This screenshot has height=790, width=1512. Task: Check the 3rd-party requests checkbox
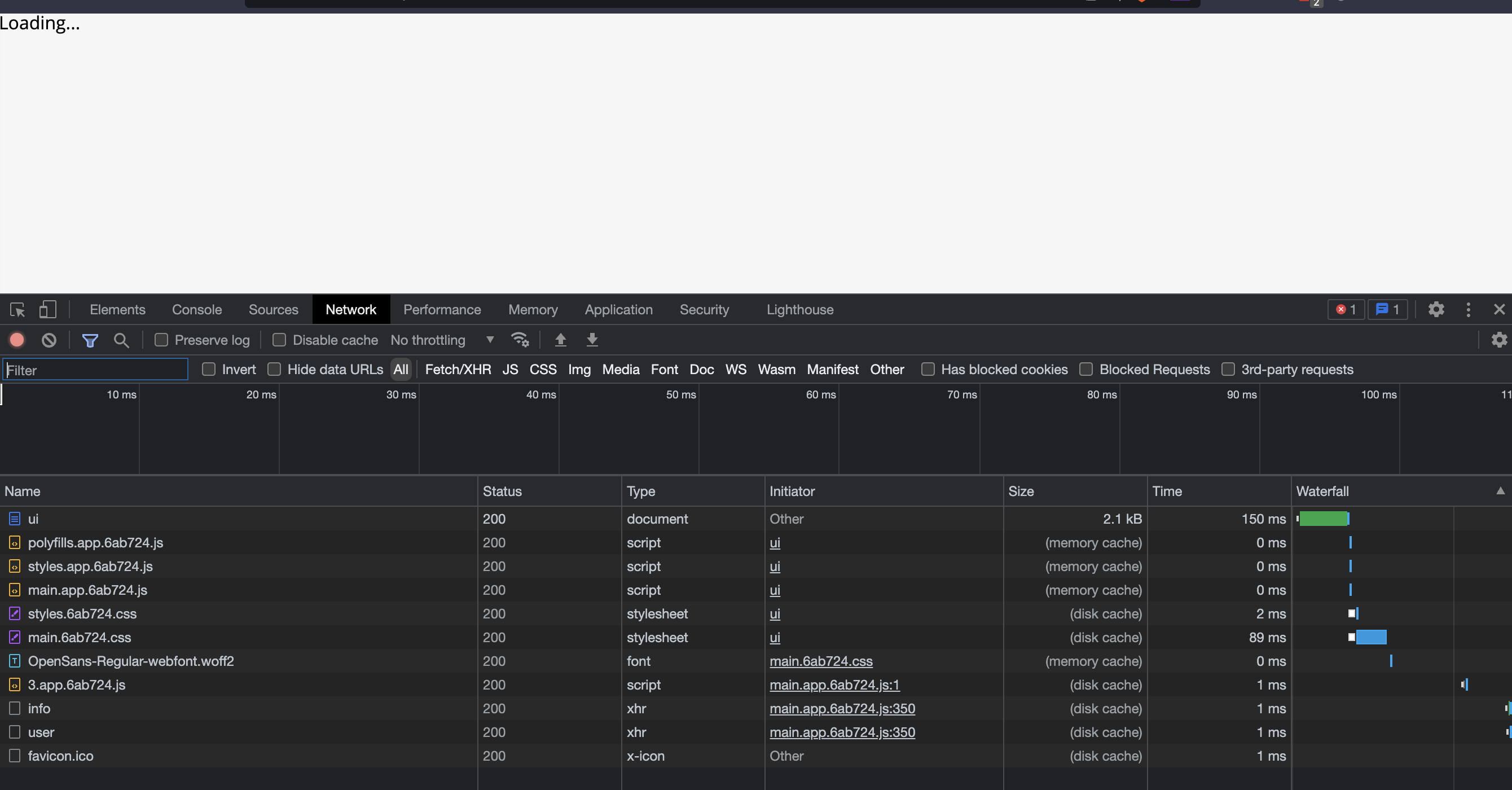pyautogui.click(x=1228, y=369)
